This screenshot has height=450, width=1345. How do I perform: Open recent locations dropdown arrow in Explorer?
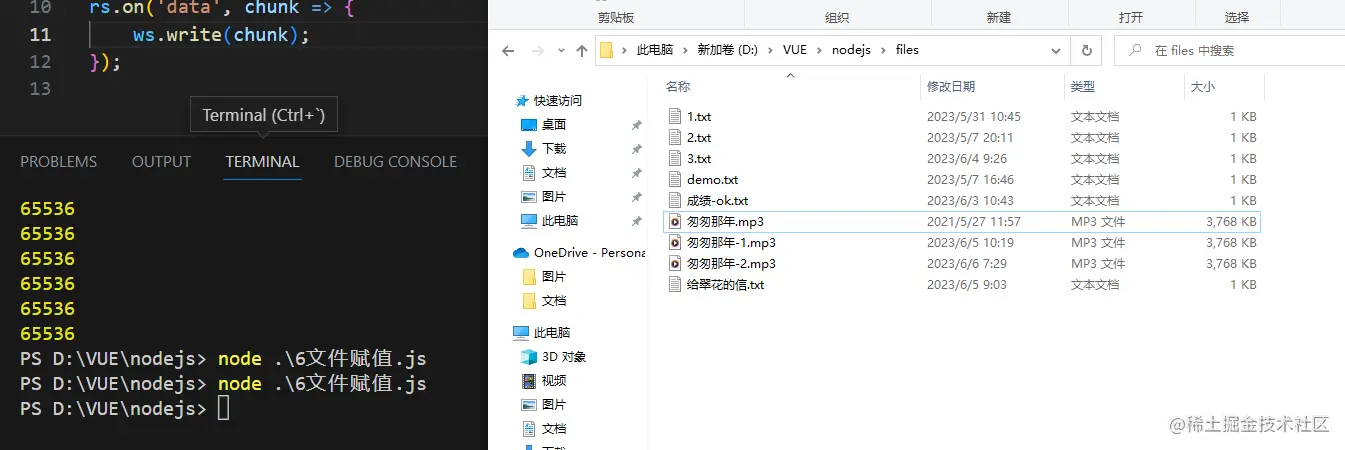coord(561,51)
